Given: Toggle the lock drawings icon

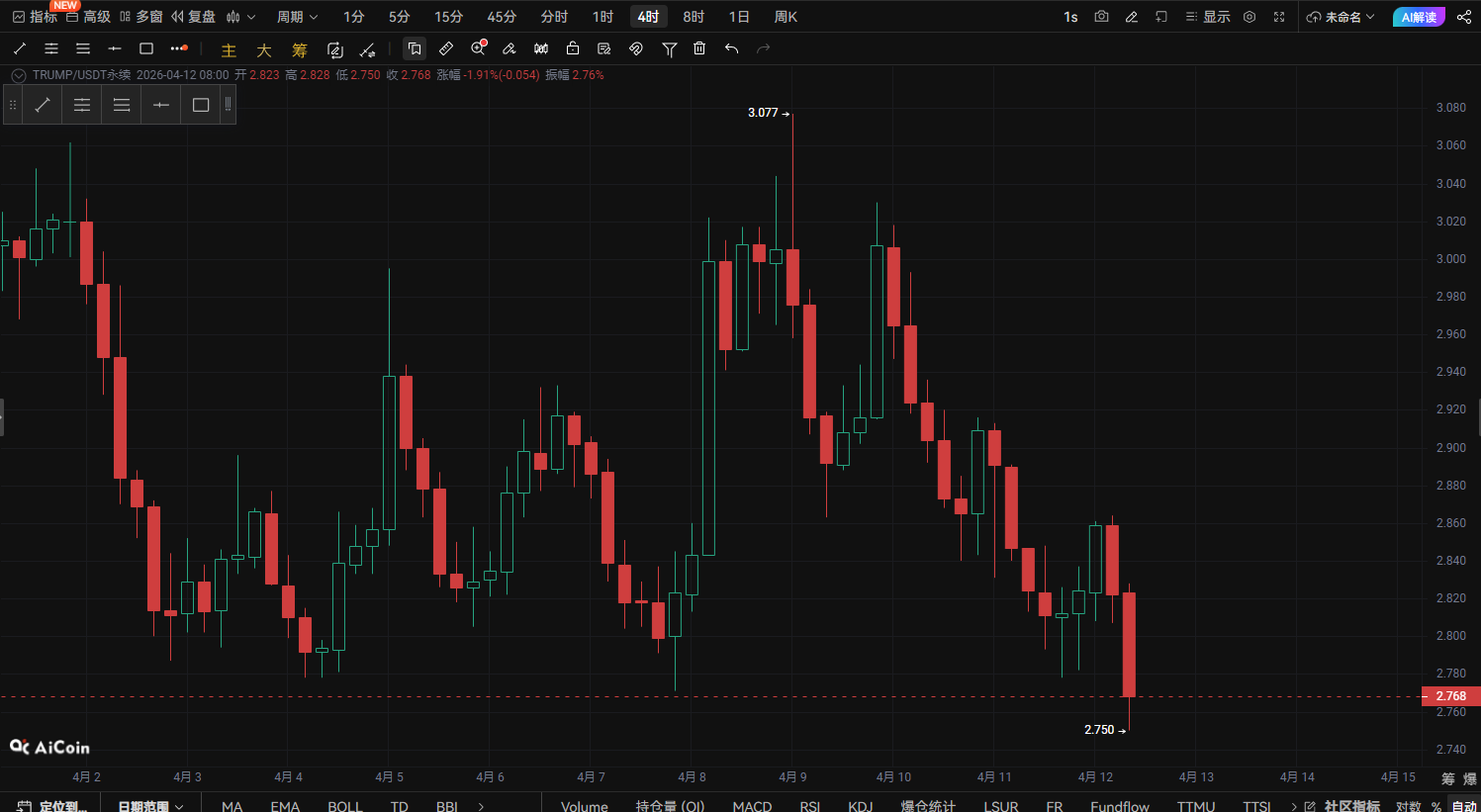Looking at the screenshot, I should 573,48.
